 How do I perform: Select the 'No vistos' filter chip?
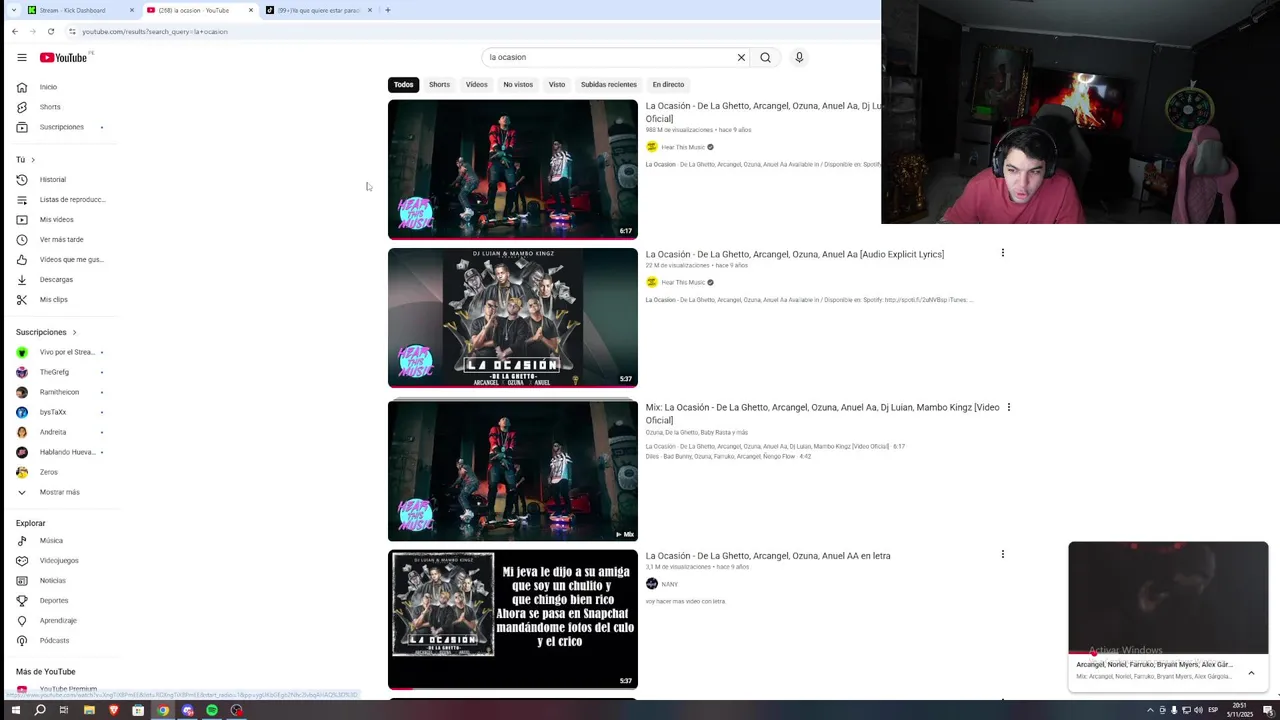518,84
